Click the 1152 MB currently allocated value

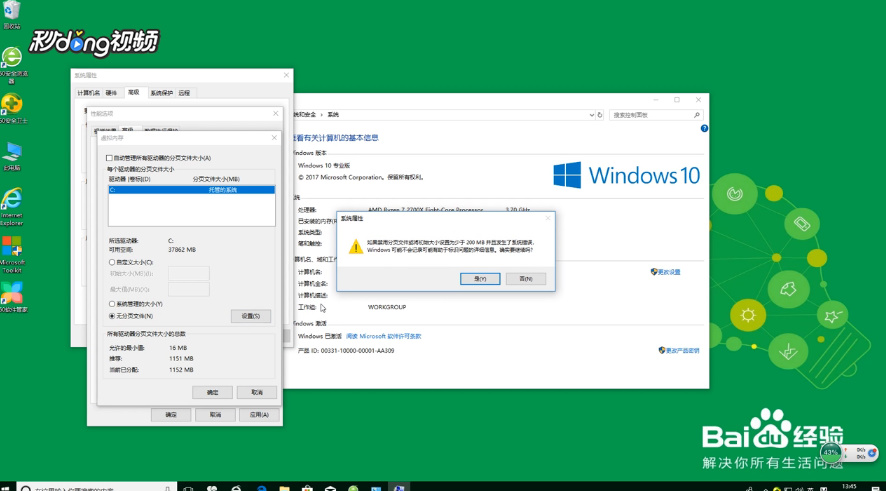coord(181,370)
